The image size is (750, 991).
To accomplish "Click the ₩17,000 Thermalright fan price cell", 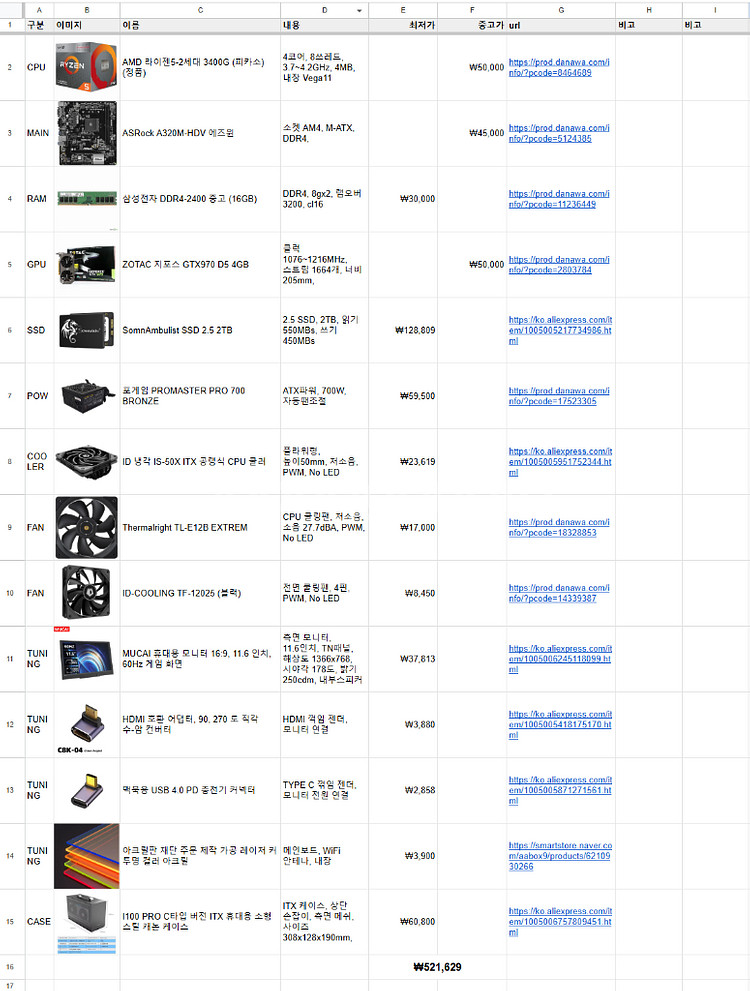I will tap(403, 527).
